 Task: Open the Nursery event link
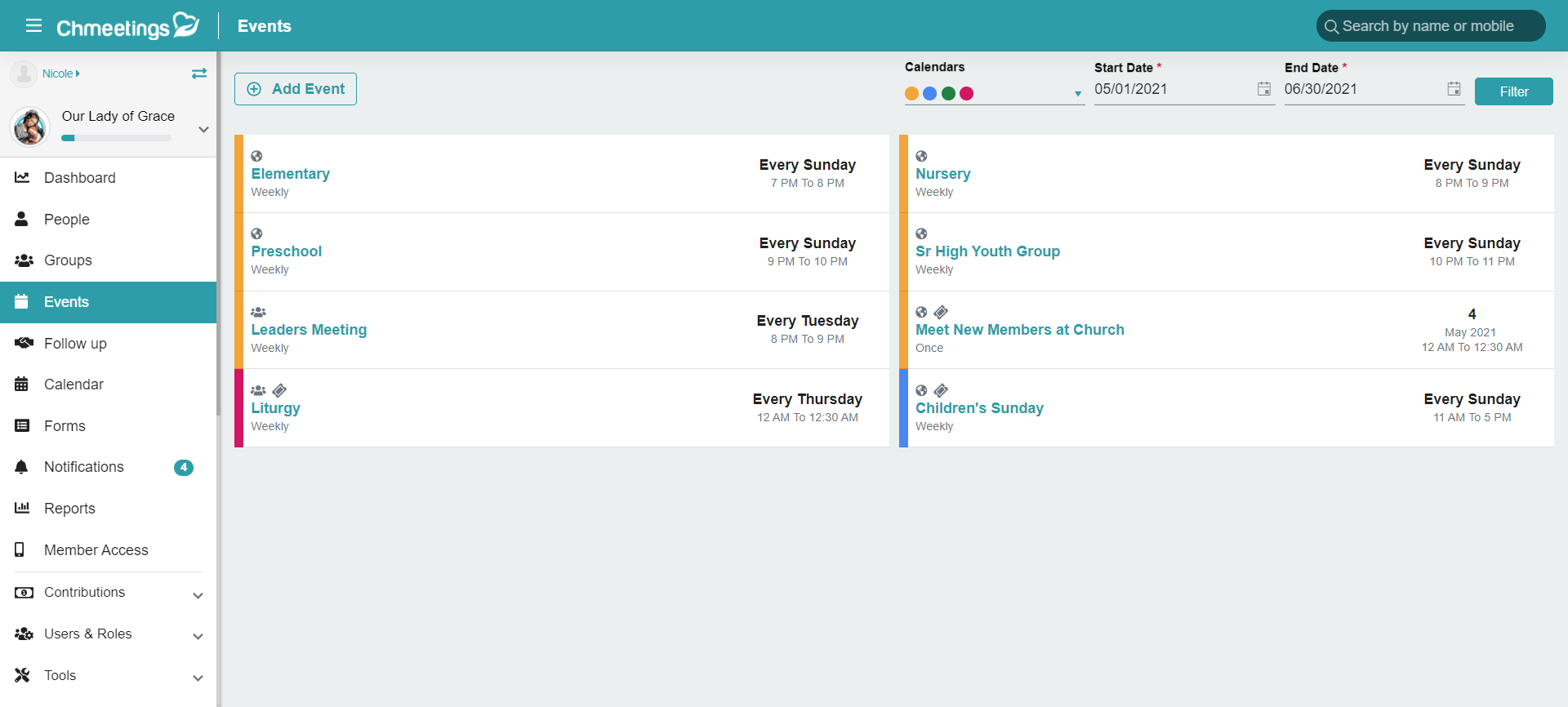(x=942, y=174)
